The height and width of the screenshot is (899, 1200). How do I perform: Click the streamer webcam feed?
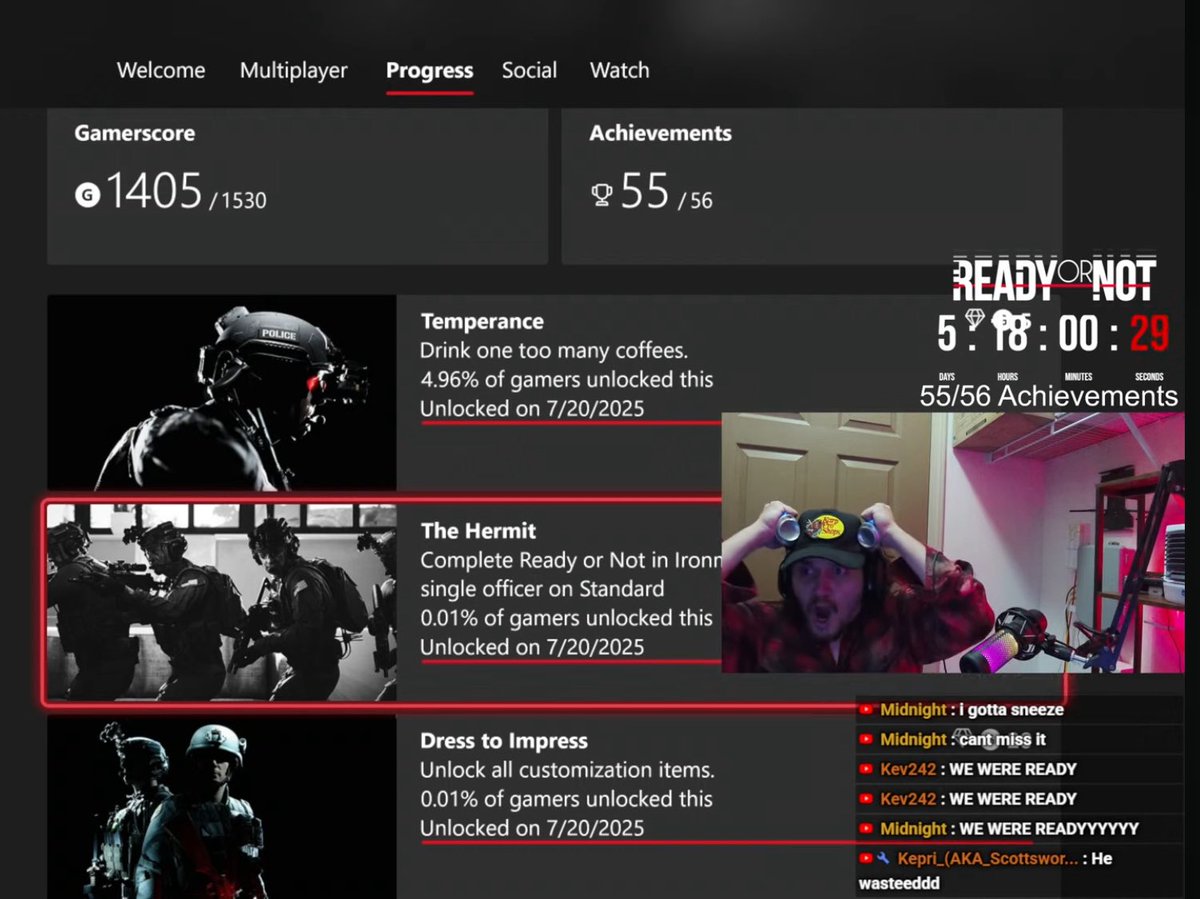coord(953,542)
